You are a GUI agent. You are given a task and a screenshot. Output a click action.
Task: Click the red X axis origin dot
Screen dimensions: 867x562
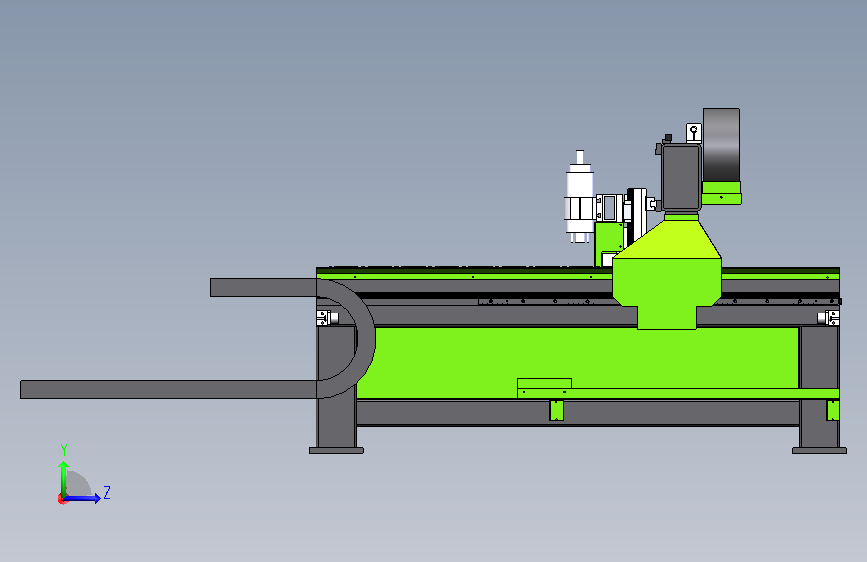click(62, 499)
